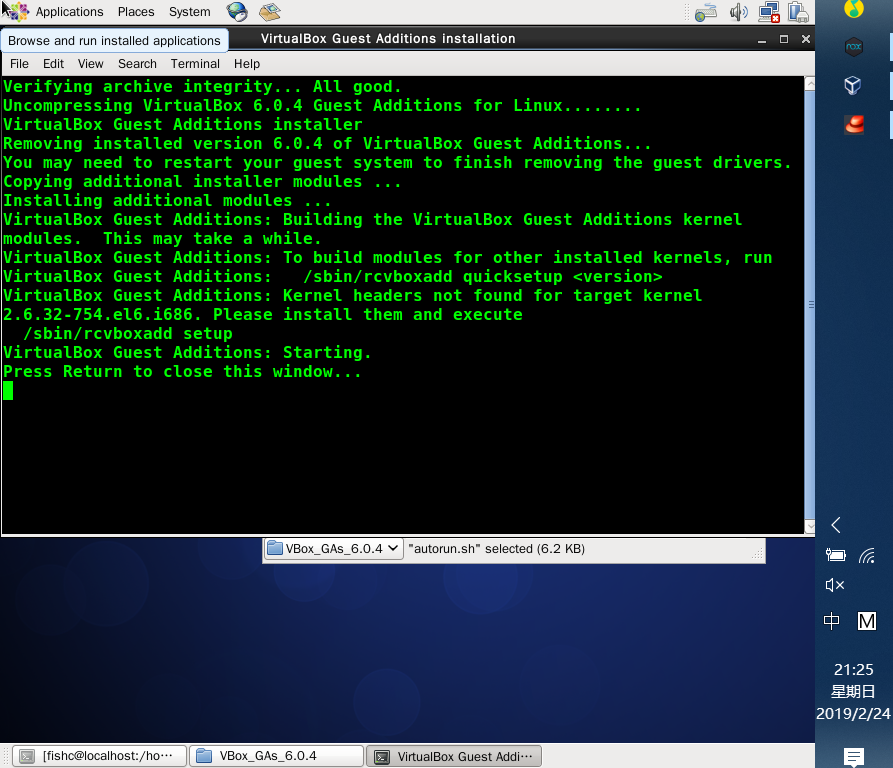
Task: Open the red hat icon in sidebar
Action: (854, 124)
